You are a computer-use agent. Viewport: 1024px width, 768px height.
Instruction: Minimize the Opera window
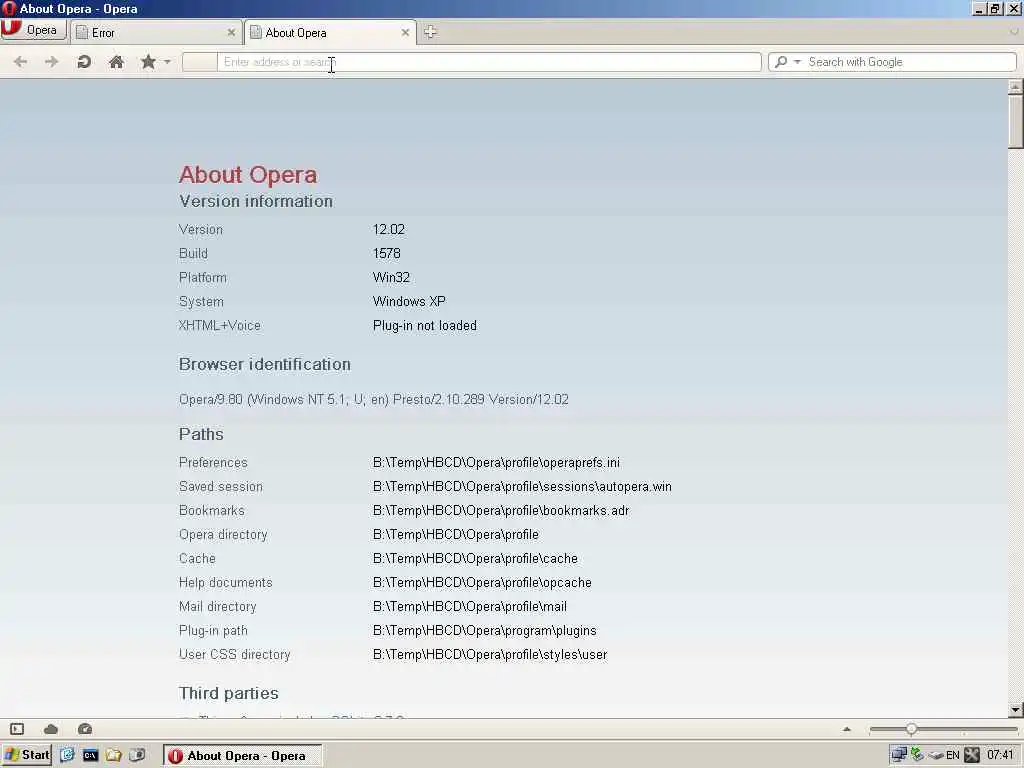pos(979,8)
